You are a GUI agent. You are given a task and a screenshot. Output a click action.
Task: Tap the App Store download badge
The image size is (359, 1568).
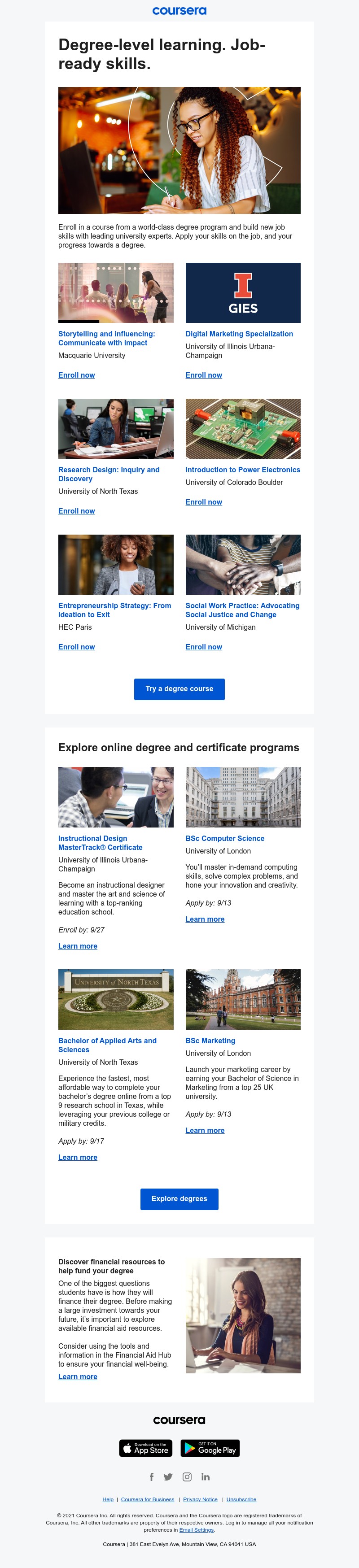tap(146, 1448)
